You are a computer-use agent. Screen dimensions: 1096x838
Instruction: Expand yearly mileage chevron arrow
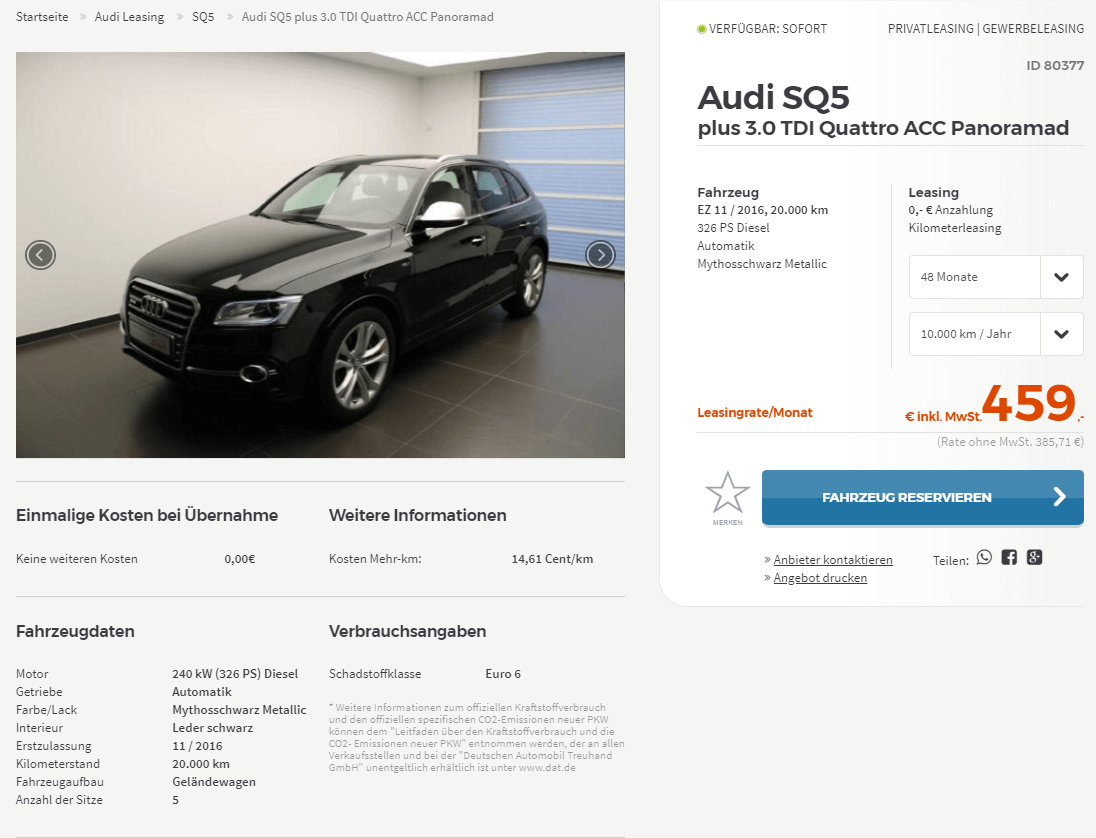(x=1061, y=334)
